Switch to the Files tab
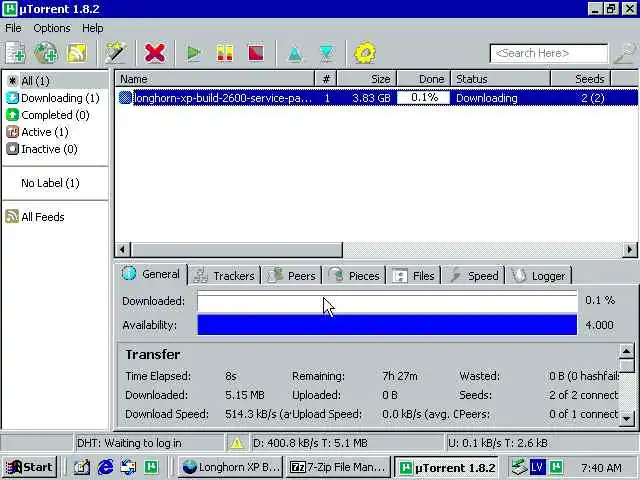 (413, 276)
